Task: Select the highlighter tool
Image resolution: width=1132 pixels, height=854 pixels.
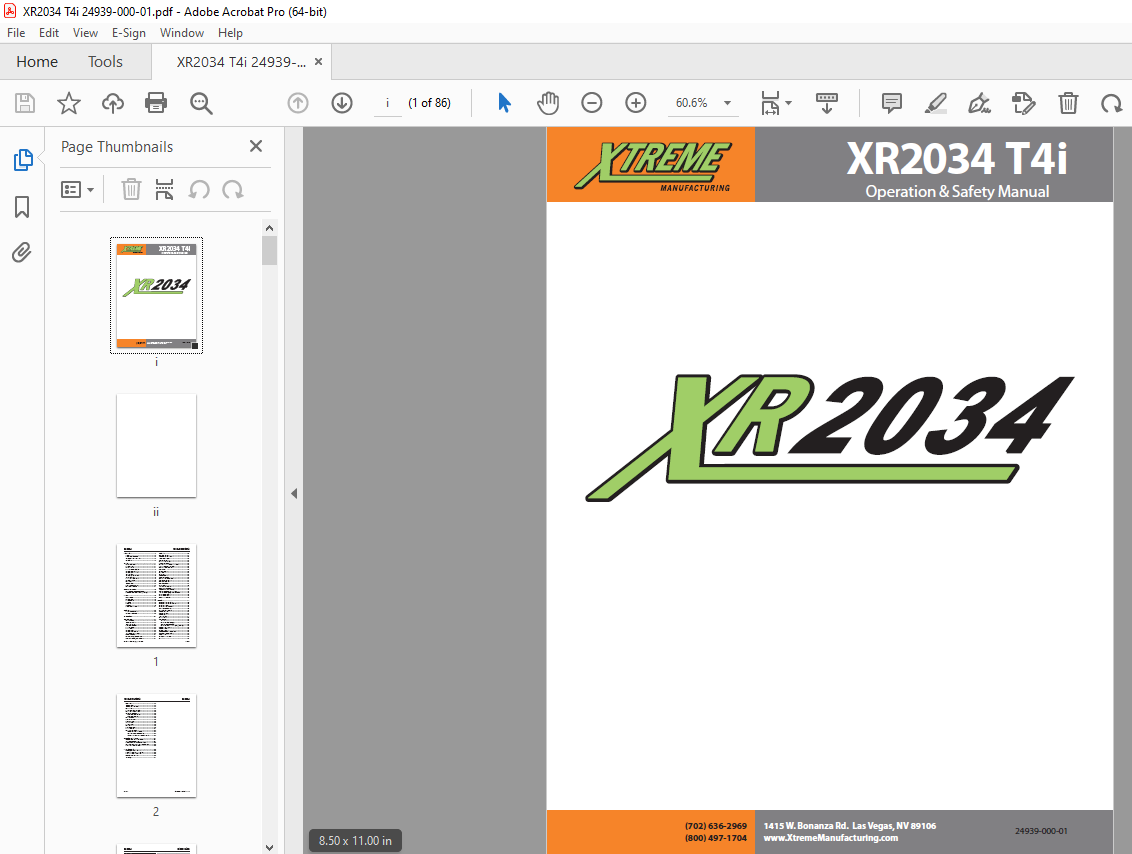Action: point(936,103)
